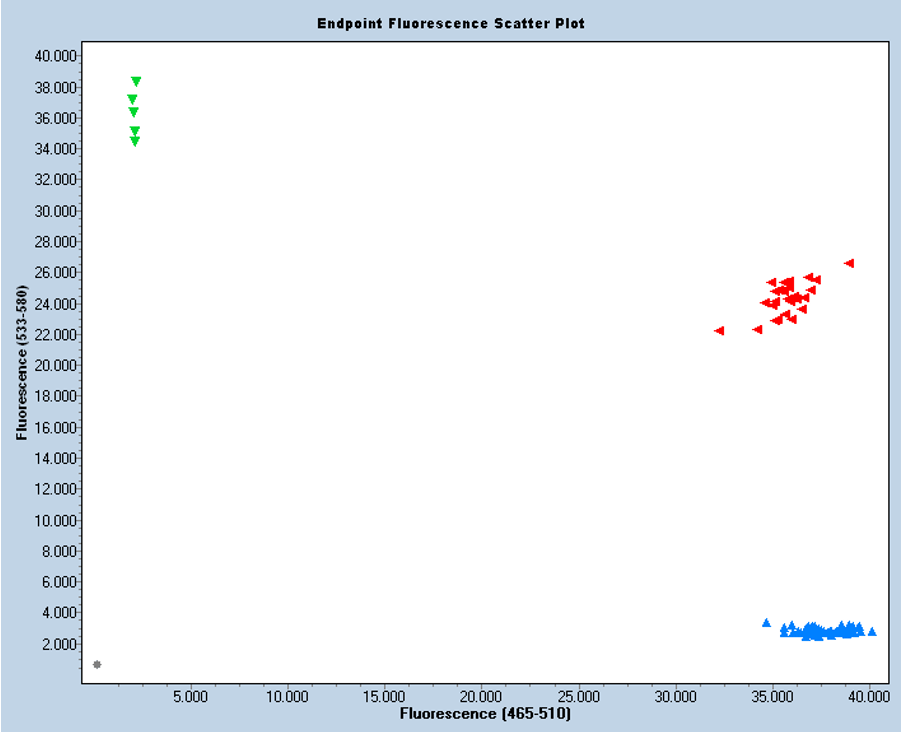Select the Fluorescence (533-580) y-axis label
Image resolution: width=902 pixels, height=732 pixels.
click(20, 364)
